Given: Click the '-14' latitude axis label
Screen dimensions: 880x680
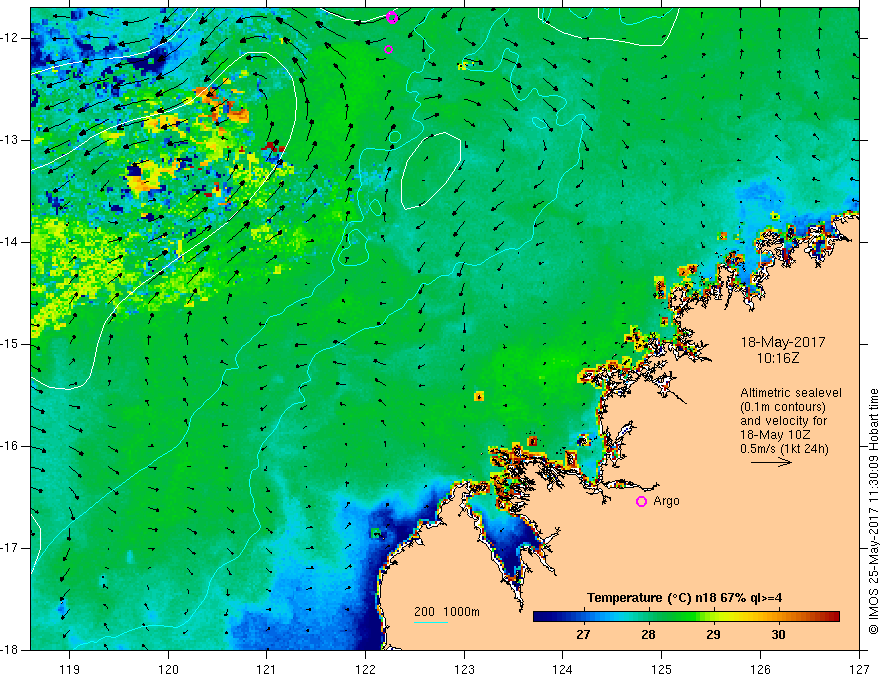Looking at the screenshot, I should [12, 242].
